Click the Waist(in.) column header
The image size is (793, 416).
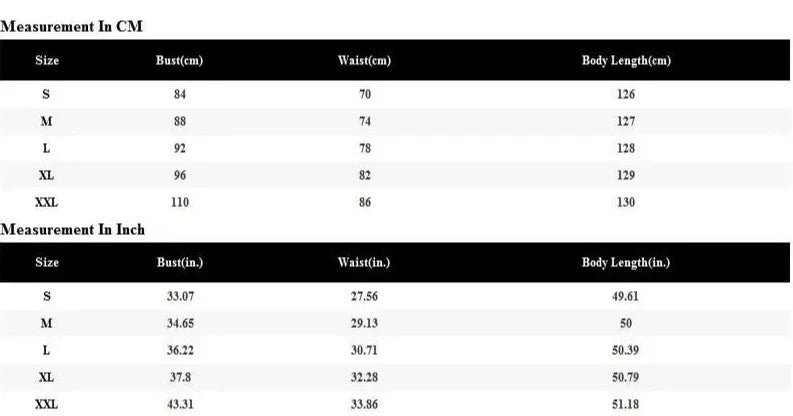pyautogui.click(x=364, y=263)
